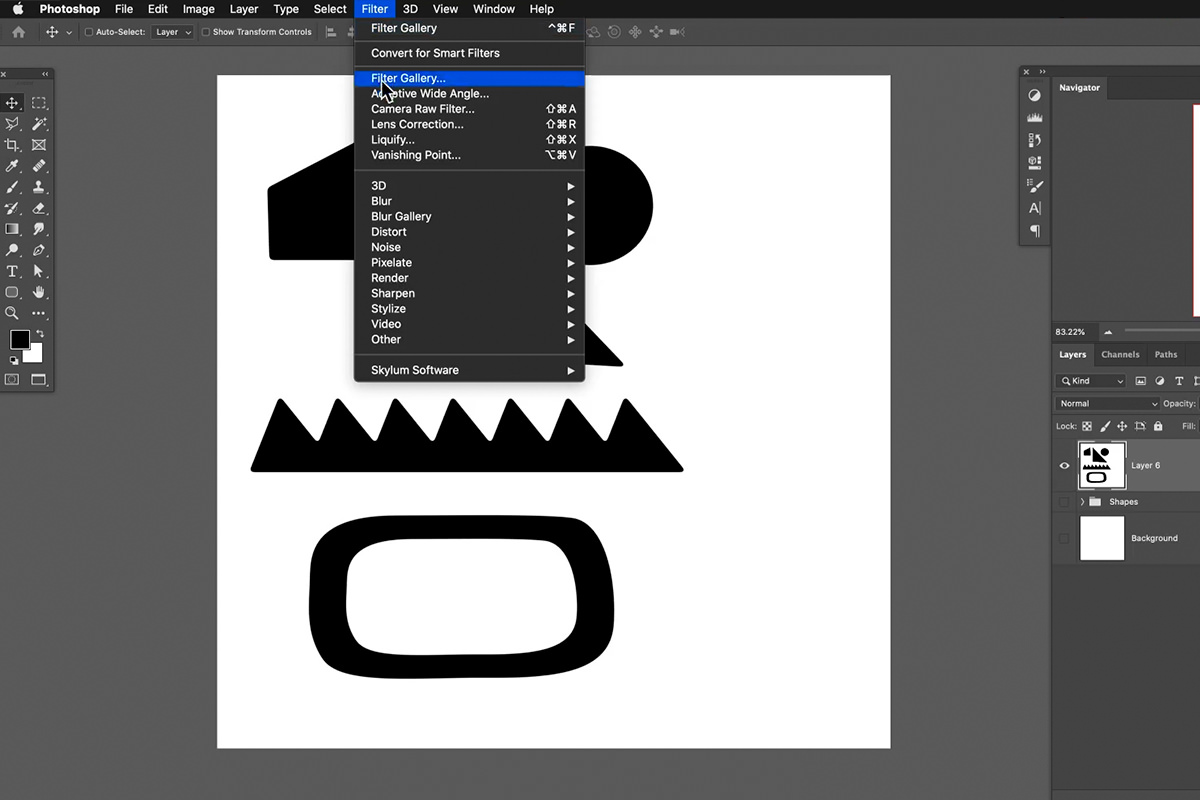Image resolution: width=1200 pixels, height=800 pixels.
Task: Select the Magic Wand tool
Action: (x=39, y=124)
